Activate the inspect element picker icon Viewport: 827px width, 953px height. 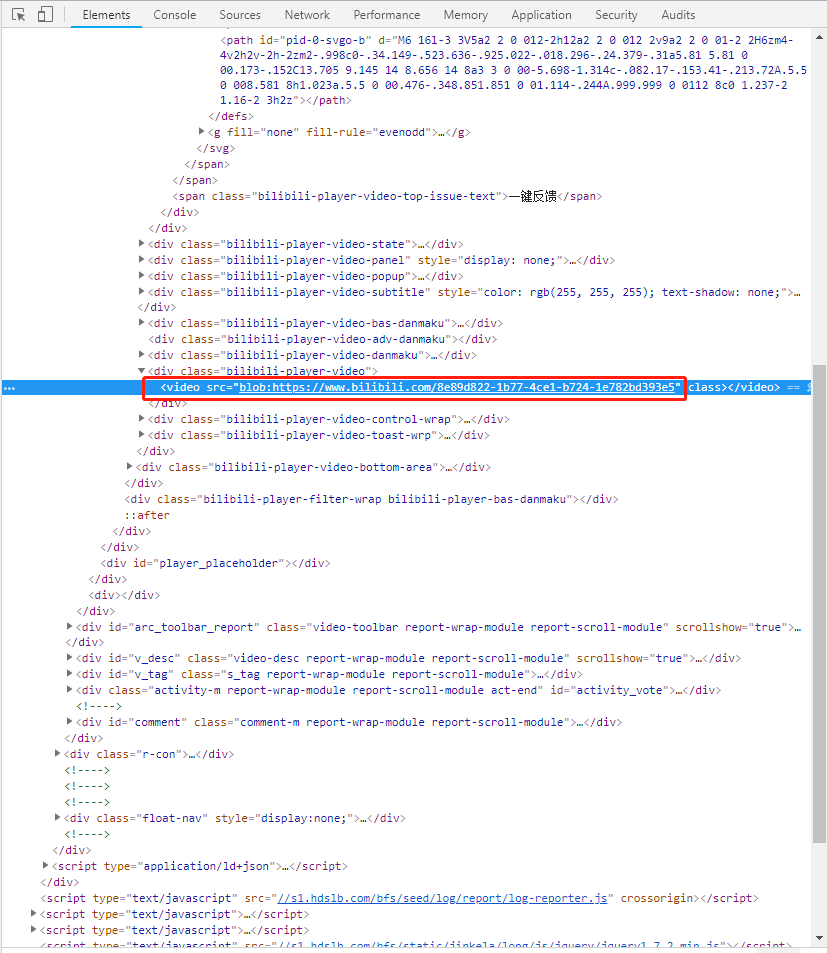click(18, 15)
